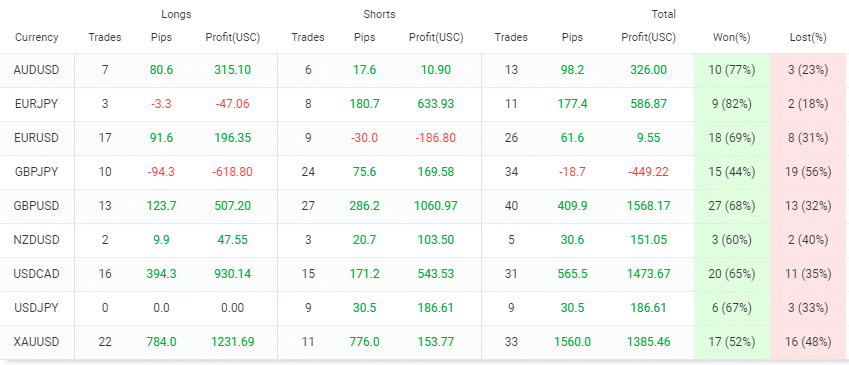Select the GBPJPY row label
Image resolution: width=849 pixels, height=365 pixels.
coord(37,172)
